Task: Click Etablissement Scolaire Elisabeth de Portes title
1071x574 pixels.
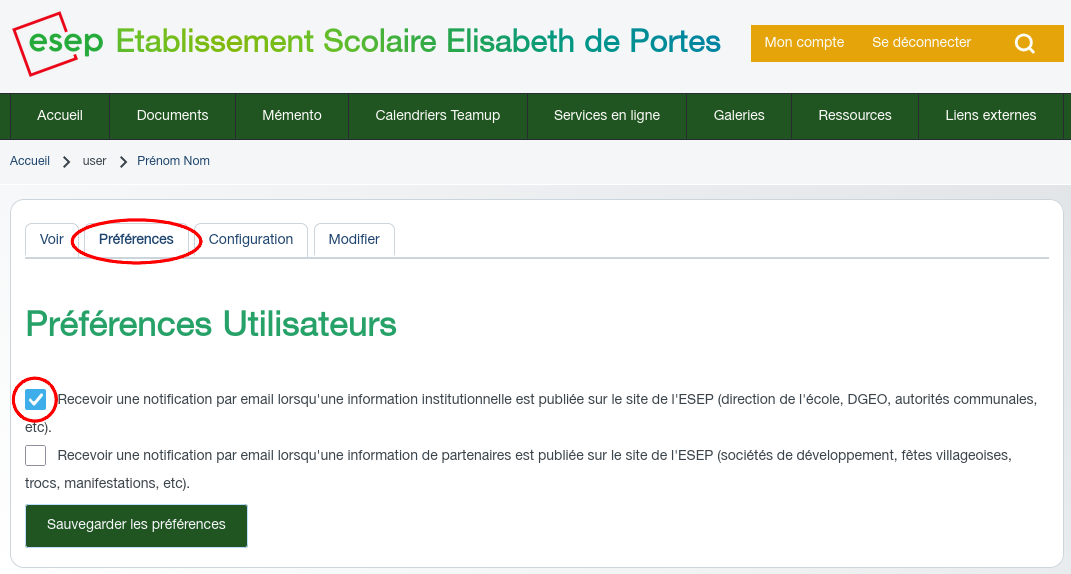Action: 418,42
